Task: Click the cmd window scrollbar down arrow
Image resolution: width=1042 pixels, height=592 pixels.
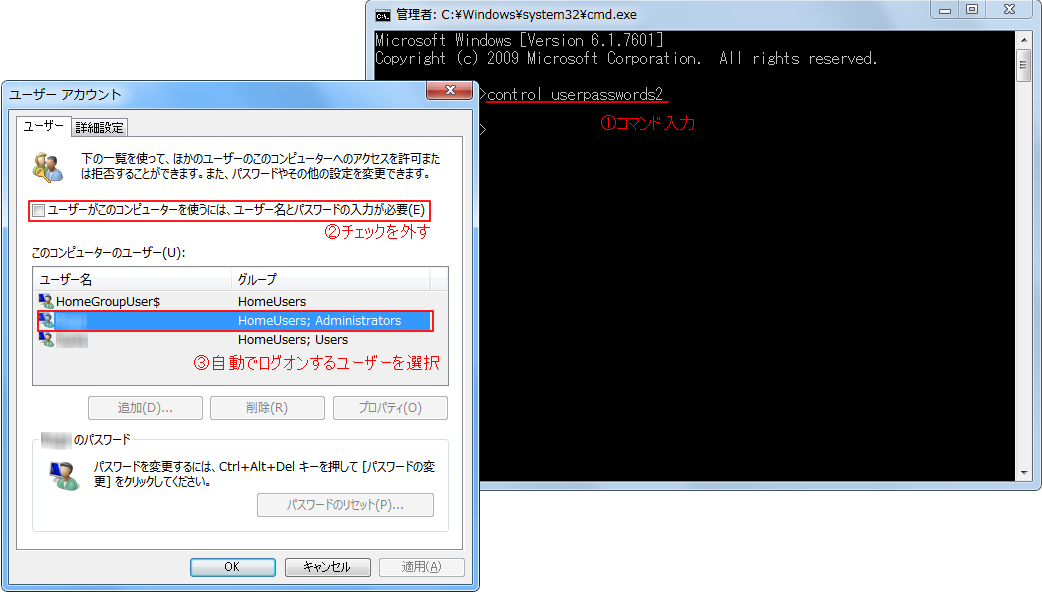Action: pyautogui.click(x=1023, y=472)
